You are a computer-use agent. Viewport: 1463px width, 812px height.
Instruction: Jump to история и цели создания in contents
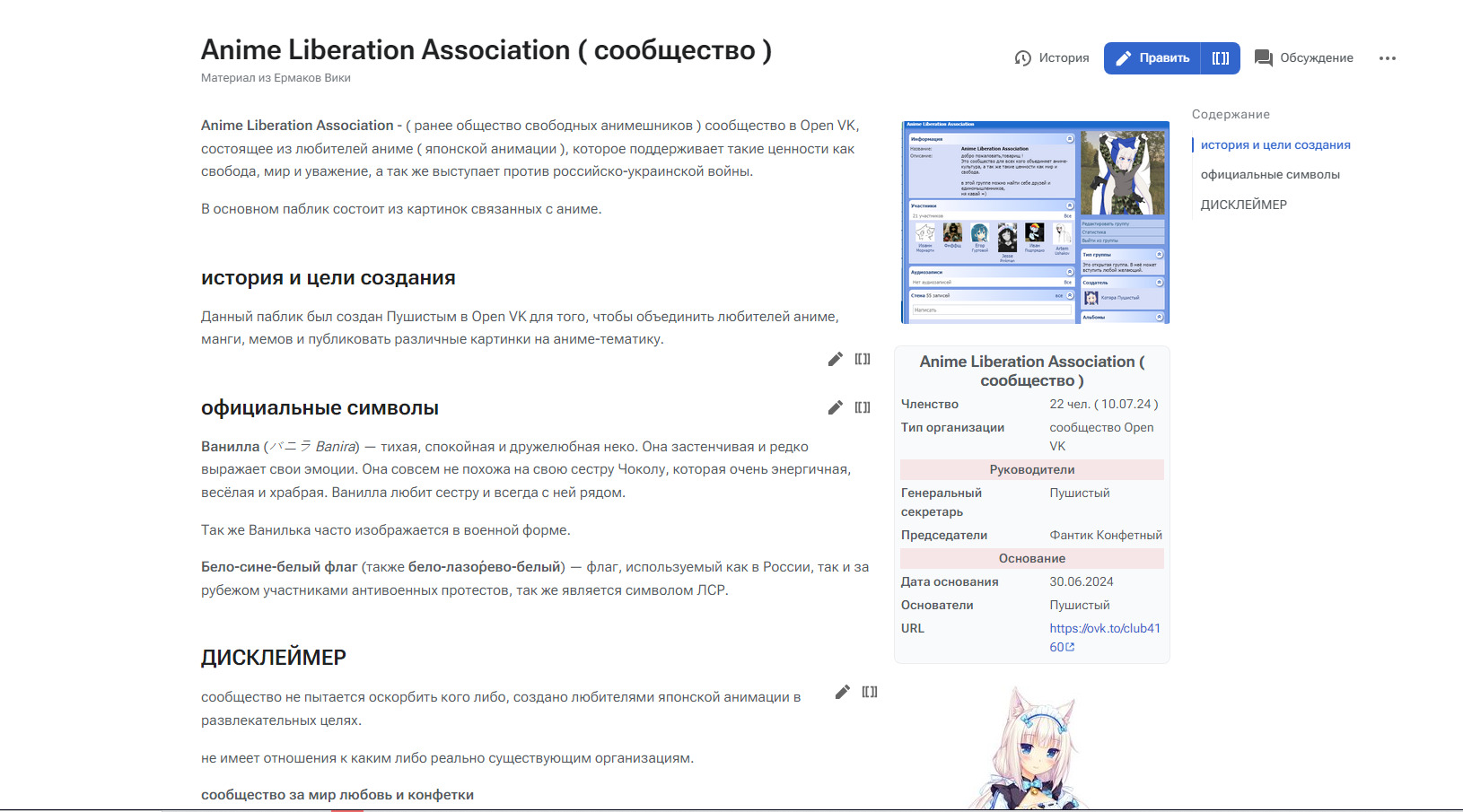[1275, 144]
